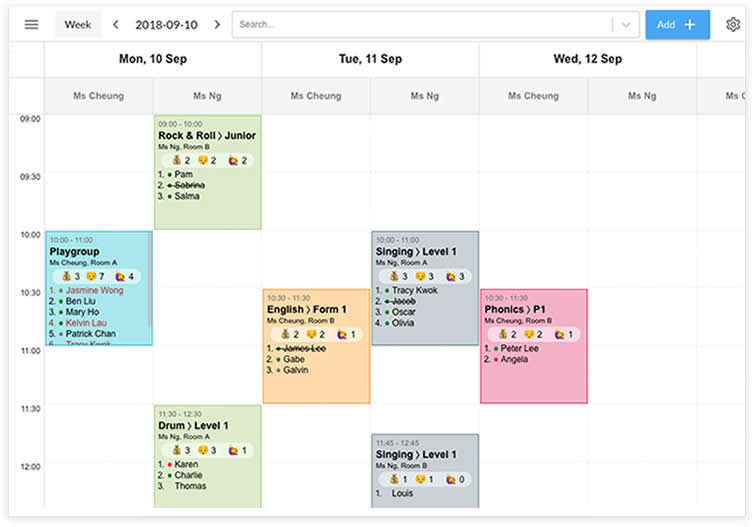Screen dimensions: 754x527
Task: Click raised-hand icon in Phonics P1 class
Action: 559,334
